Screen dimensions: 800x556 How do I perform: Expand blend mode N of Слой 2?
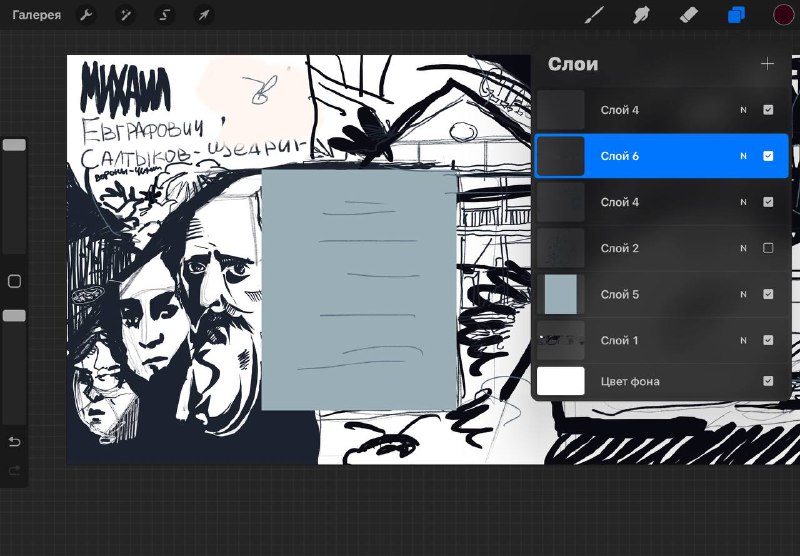coord(743,248)
